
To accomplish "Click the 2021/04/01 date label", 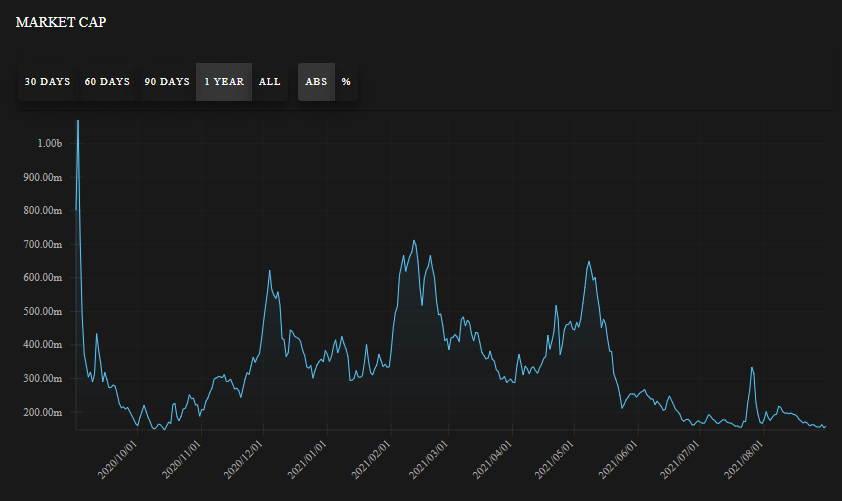I will 492,460.
